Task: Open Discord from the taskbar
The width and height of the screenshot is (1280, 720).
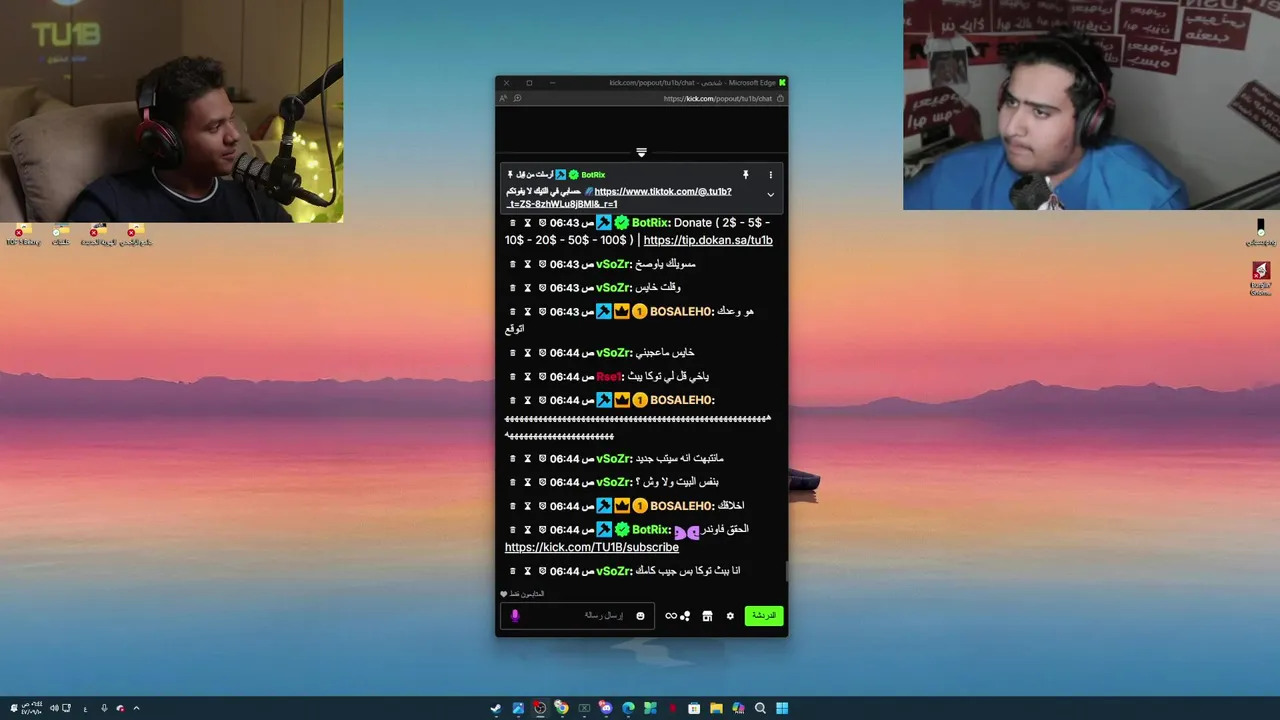Action: pyautogui.click(x=606, y=708)
